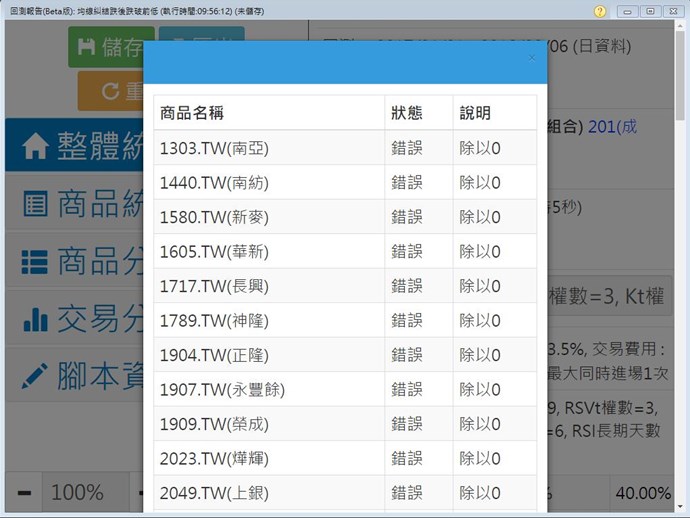Select row 1789.TW(神隆)
The image size is (690, 518).
pos(345,320)
